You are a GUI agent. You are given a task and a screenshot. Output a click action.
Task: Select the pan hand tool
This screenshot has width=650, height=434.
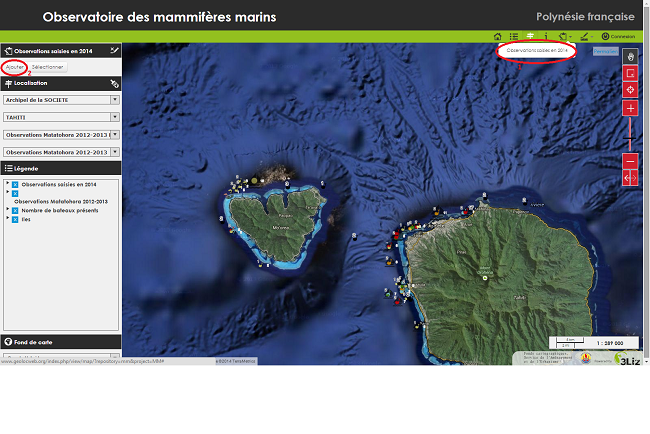[x=630, y=57]
